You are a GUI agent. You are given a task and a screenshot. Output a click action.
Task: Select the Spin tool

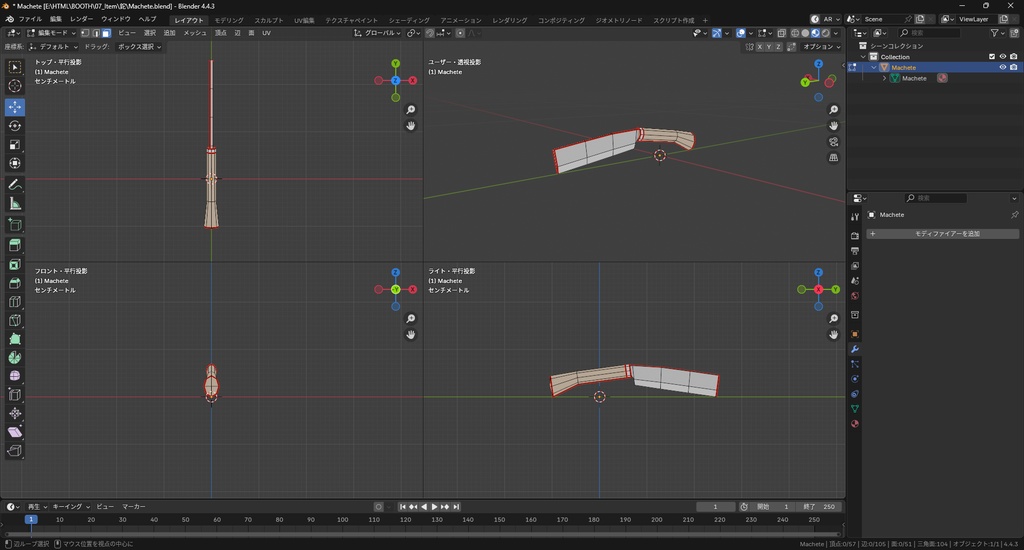coord(14,357)
